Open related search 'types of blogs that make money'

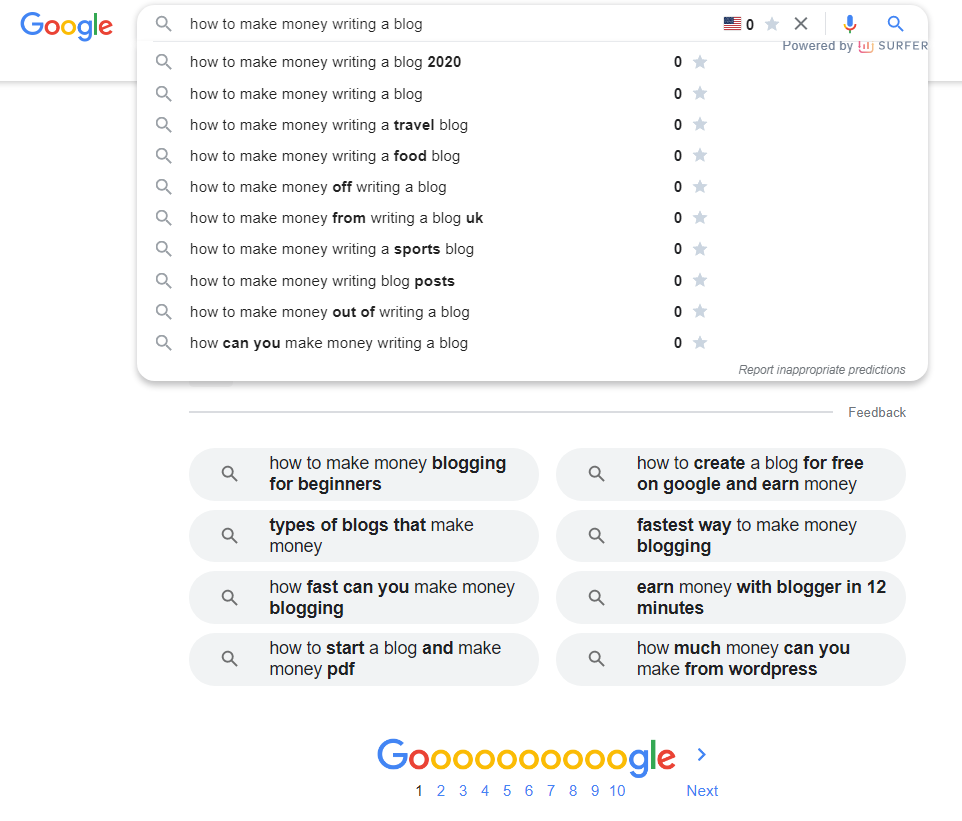[371, 536]
